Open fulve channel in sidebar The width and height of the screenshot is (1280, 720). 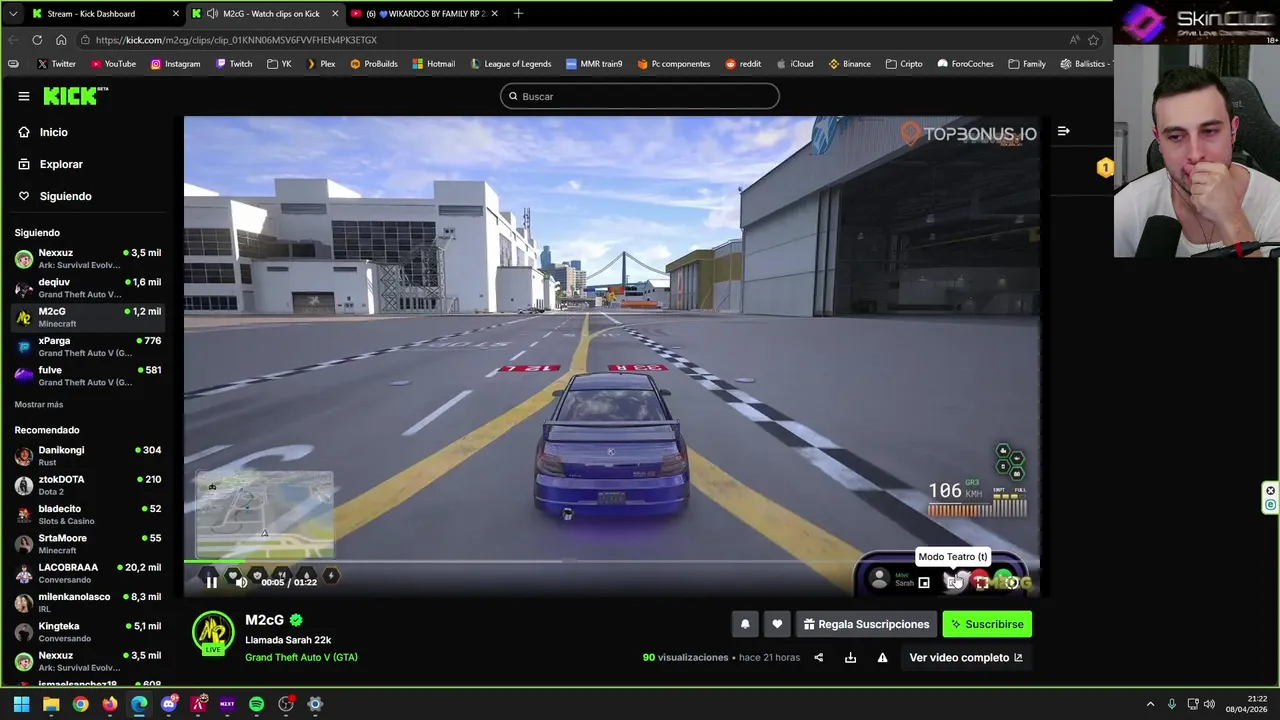[87, 375]
